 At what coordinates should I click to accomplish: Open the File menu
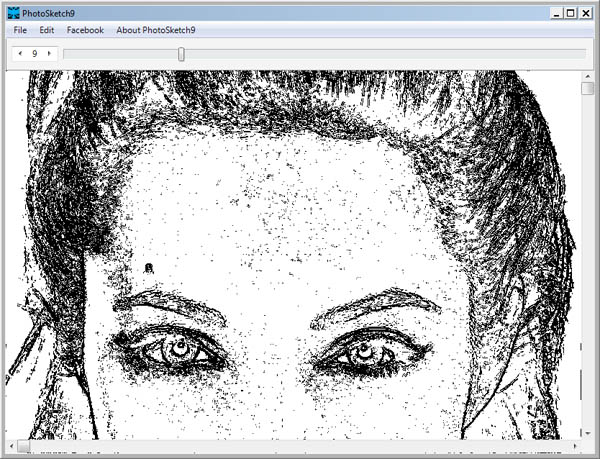(x=20, y=30)
